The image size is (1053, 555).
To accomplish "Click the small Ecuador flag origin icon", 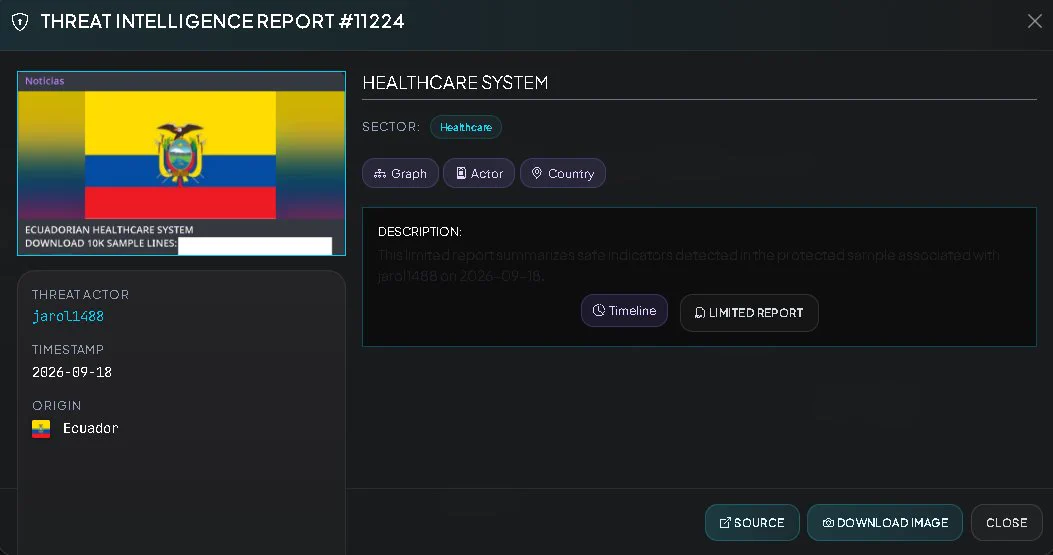I will click(41, 429).
